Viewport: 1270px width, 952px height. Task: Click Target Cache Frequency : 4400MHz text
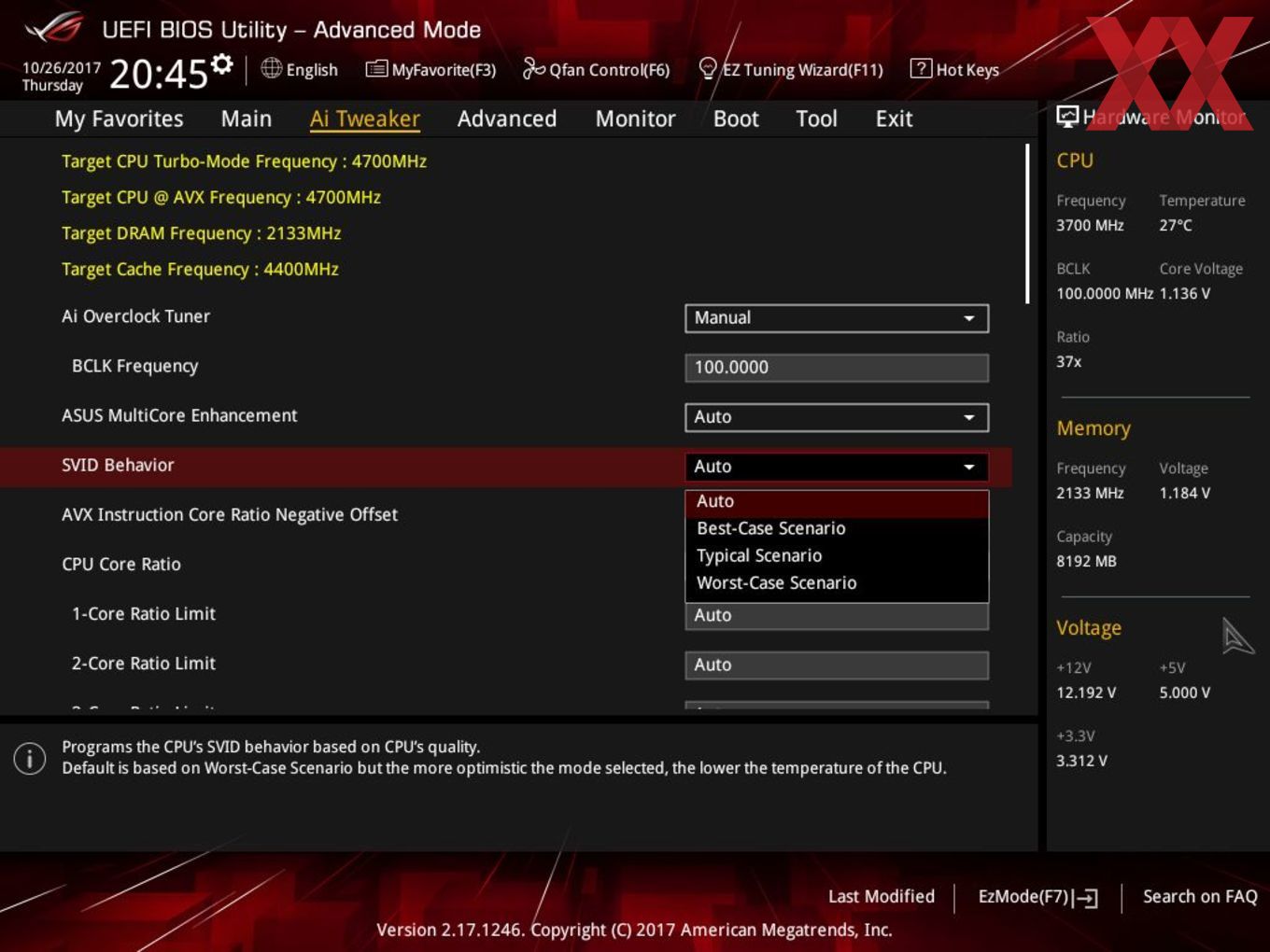[200, 270]
